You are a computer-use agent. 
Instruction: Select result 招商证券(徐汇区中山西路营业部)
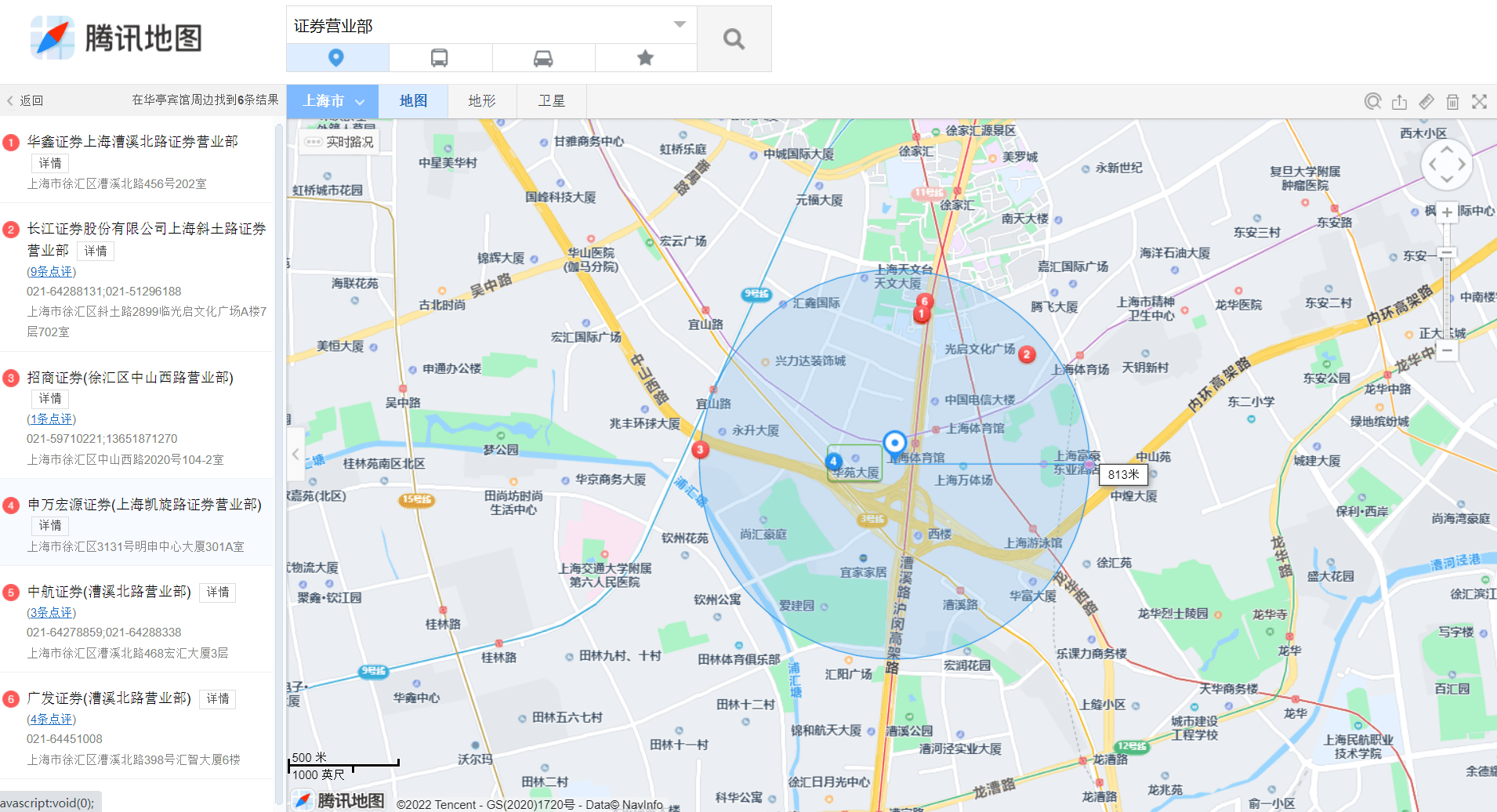click(130, 378)
